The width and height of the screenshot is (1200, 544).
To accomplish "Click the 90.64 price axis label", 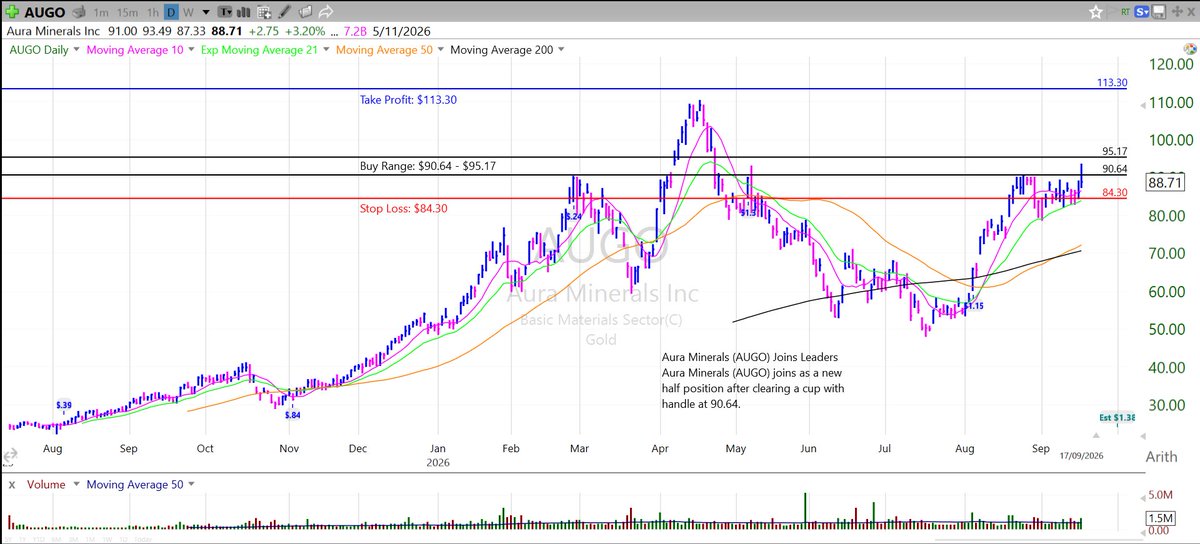I will click(x=1115, y=169).
